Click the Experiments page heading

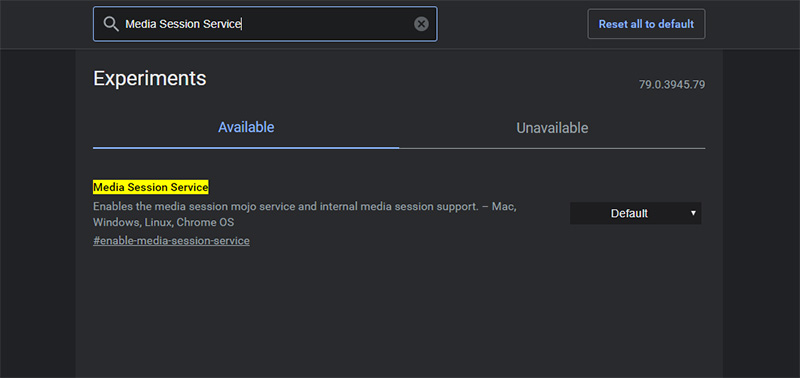click(x=149, y=79)
